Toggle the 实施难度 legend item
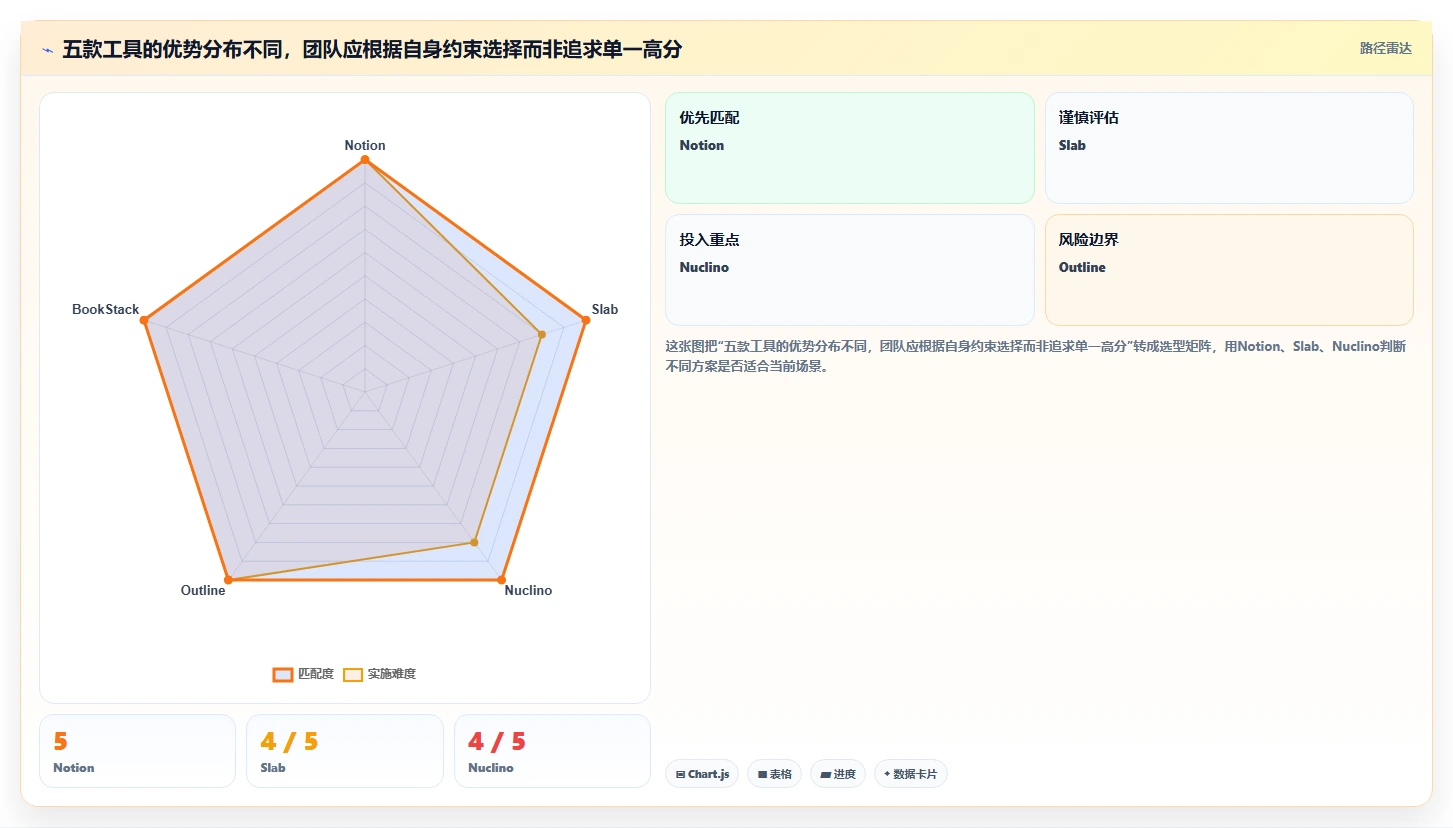This screenshot has width=1453, height=828. click(x=380, y=674)
